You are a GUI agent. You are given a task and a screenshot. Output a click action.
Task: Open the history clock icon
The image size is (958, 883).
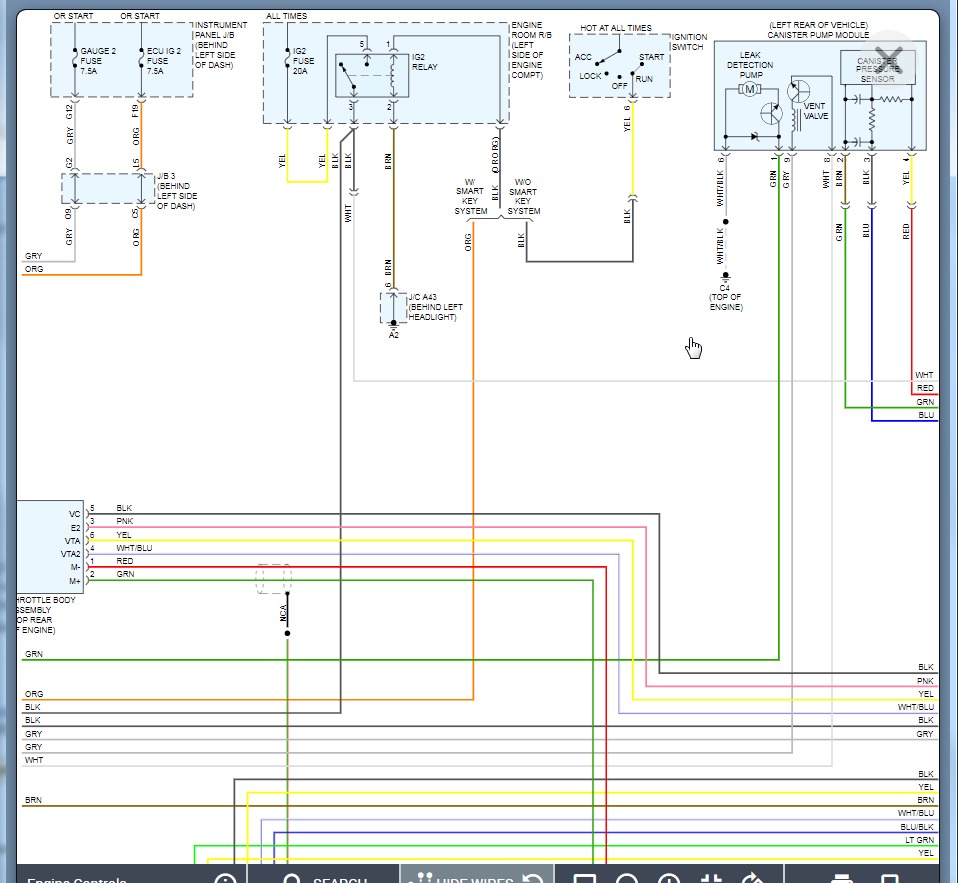click(668, 877)
